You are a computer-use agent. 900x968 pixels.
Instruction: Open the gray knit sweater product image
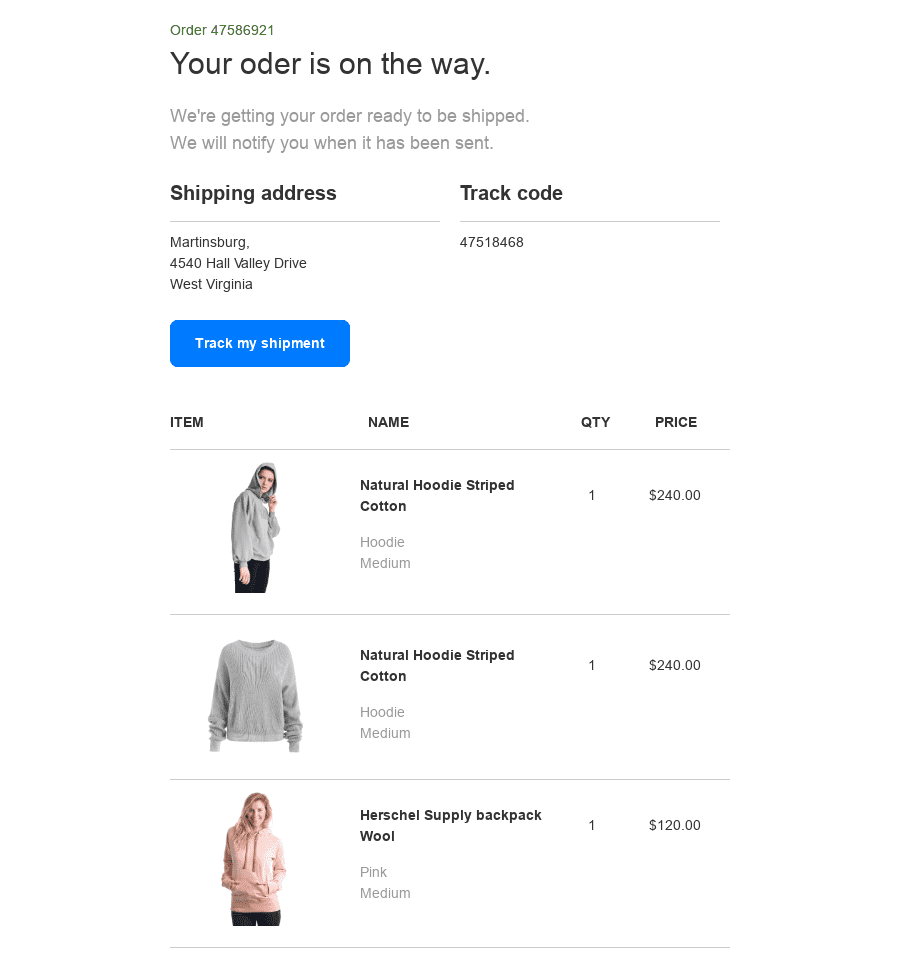[x=255, y=696]
